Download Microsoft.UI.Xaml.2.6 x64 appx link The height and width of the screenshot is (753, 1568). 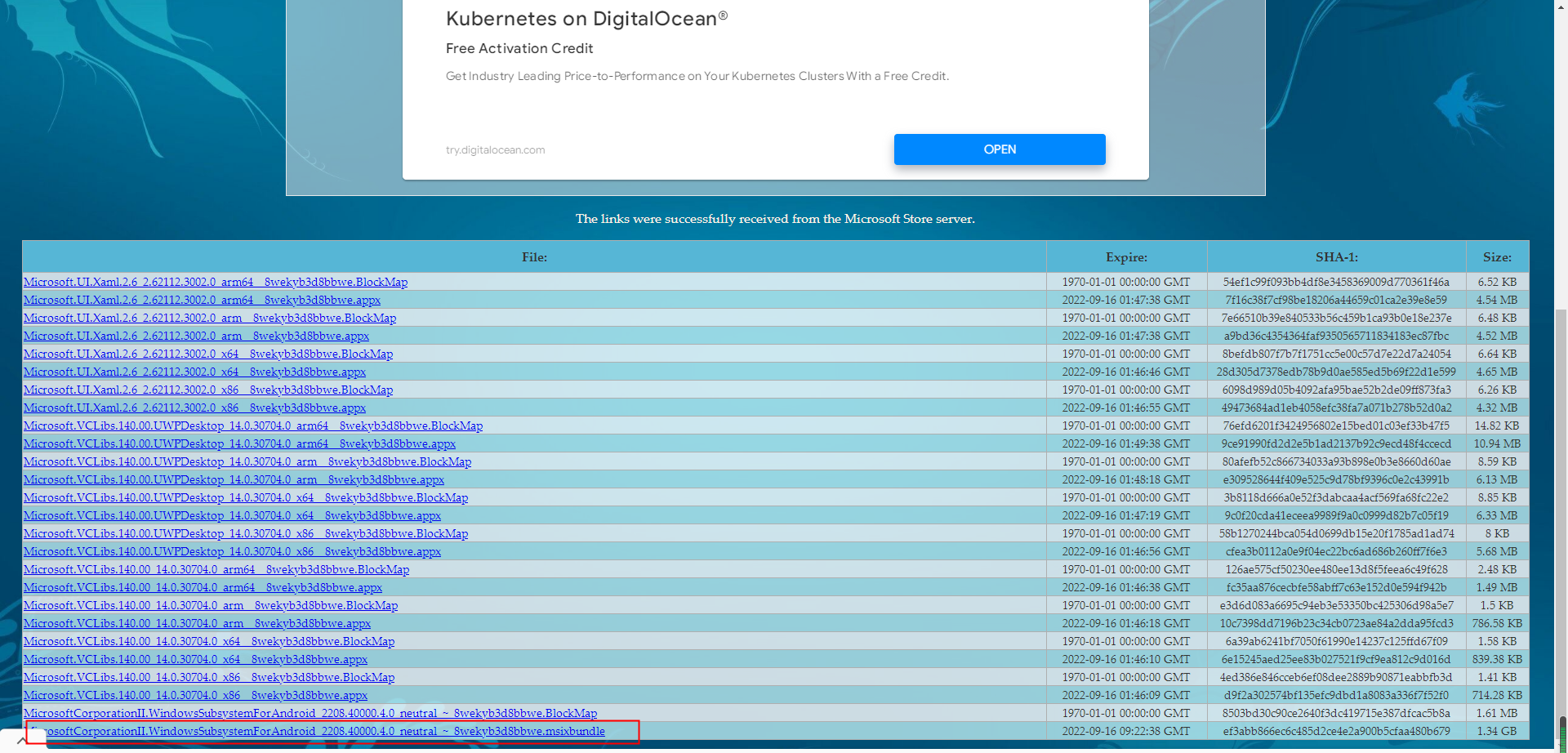pyautogui.click(x=194, y=372)
